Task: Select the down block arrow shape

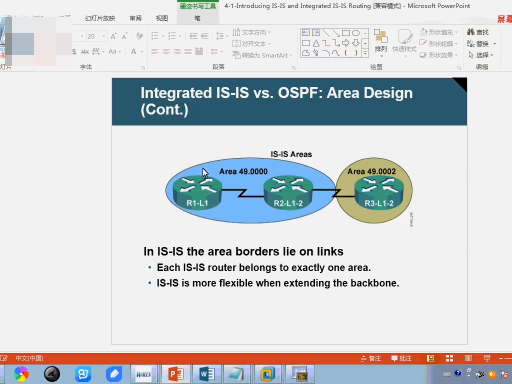Action: pyautogui.click(x=356, y=43)
